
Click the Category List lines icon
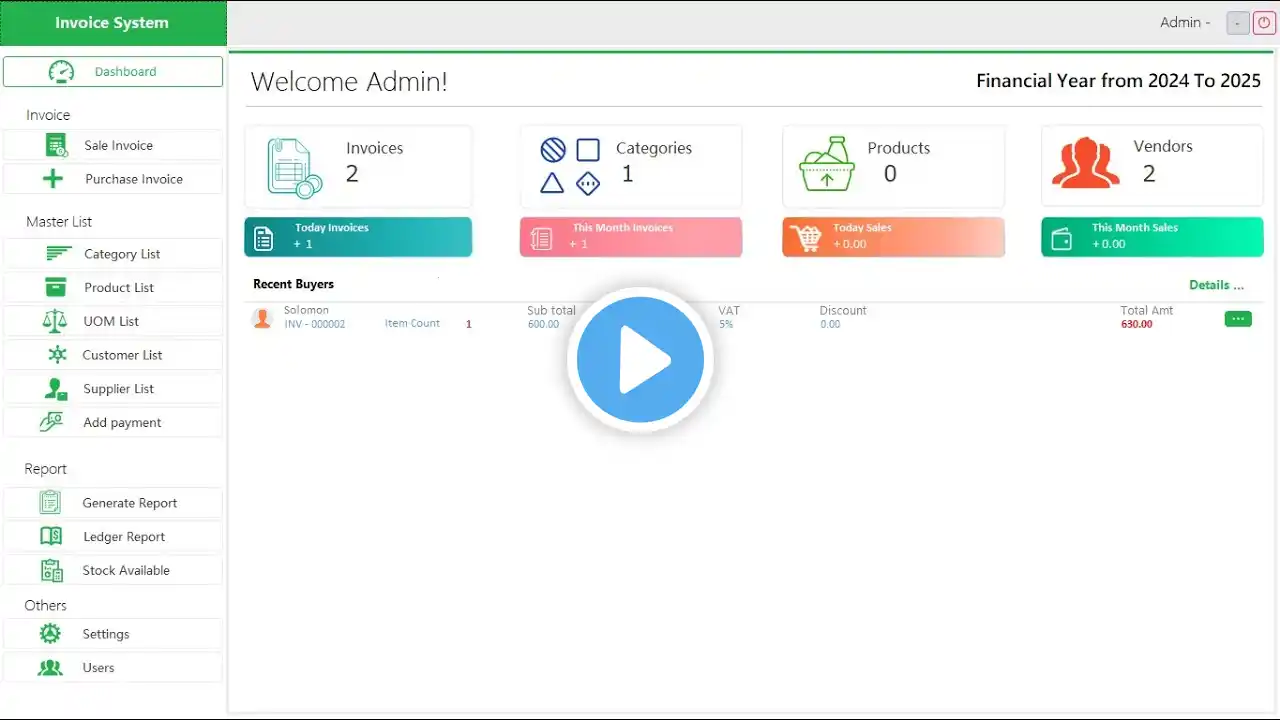(x=59, y=254)
